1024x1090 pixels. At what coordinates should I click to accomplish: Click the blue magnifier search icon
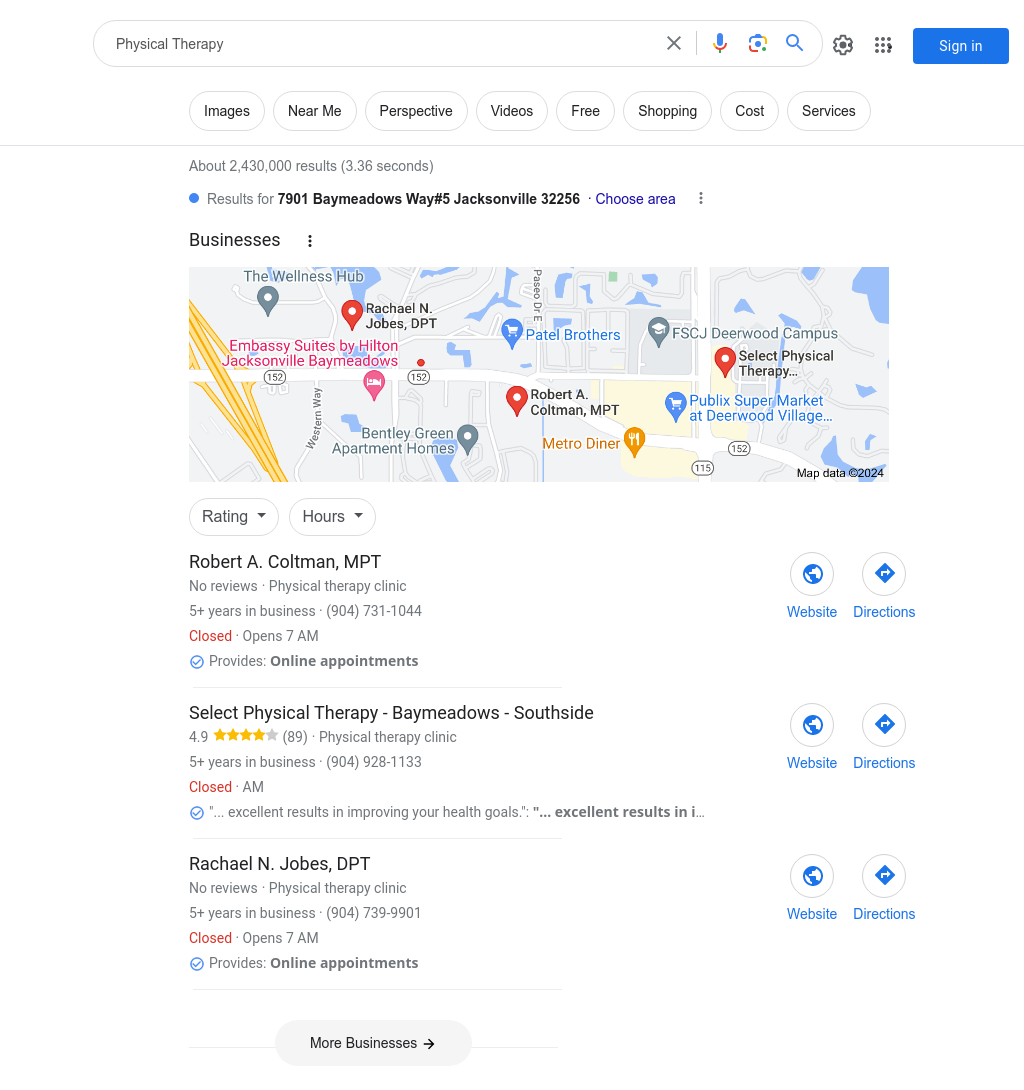[794, 43]
